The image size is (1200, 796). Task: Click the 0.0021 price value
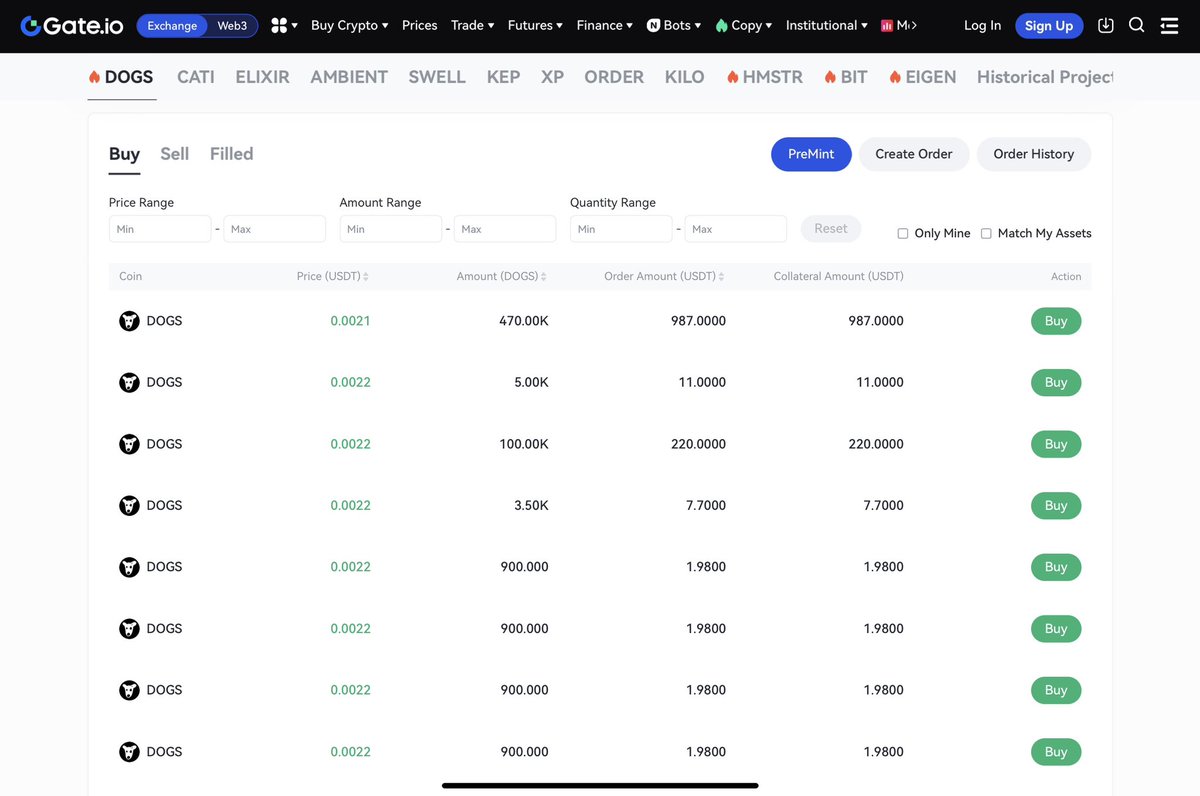pos(350,321)
